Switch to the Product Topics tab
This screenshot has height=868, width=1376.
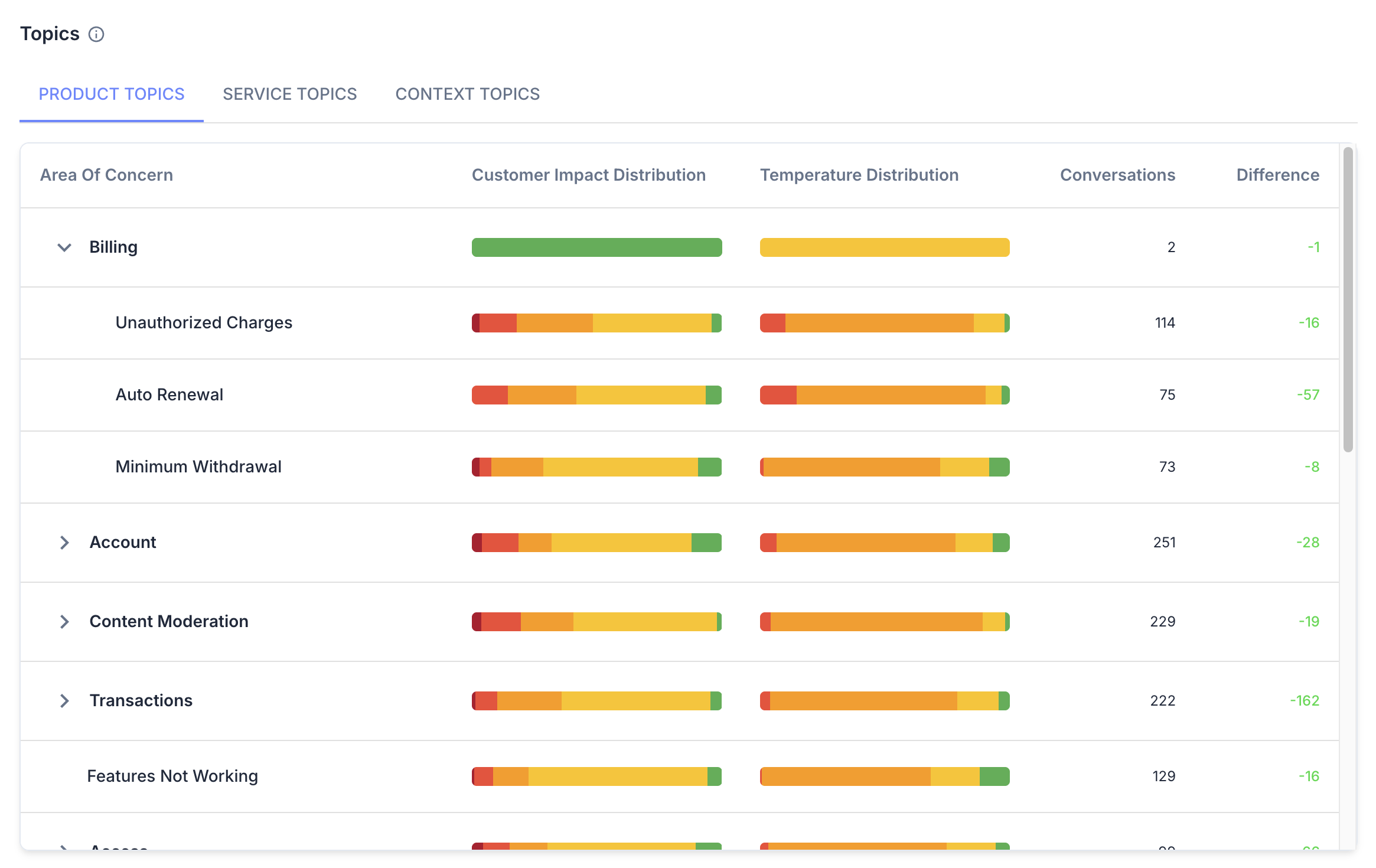coord(112,94)
